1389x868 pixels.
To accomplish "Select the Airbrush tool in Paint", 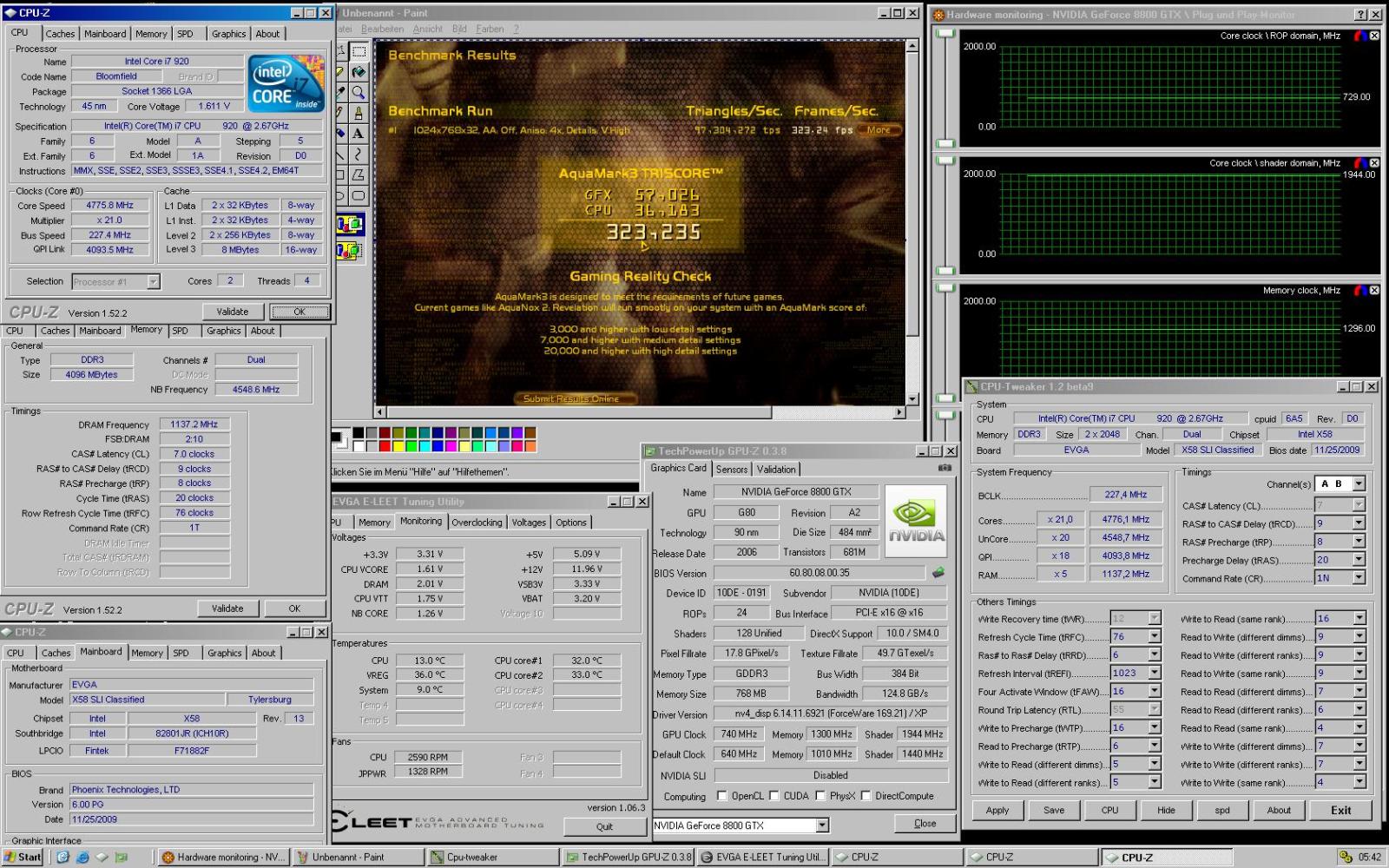I will [341, 134].
